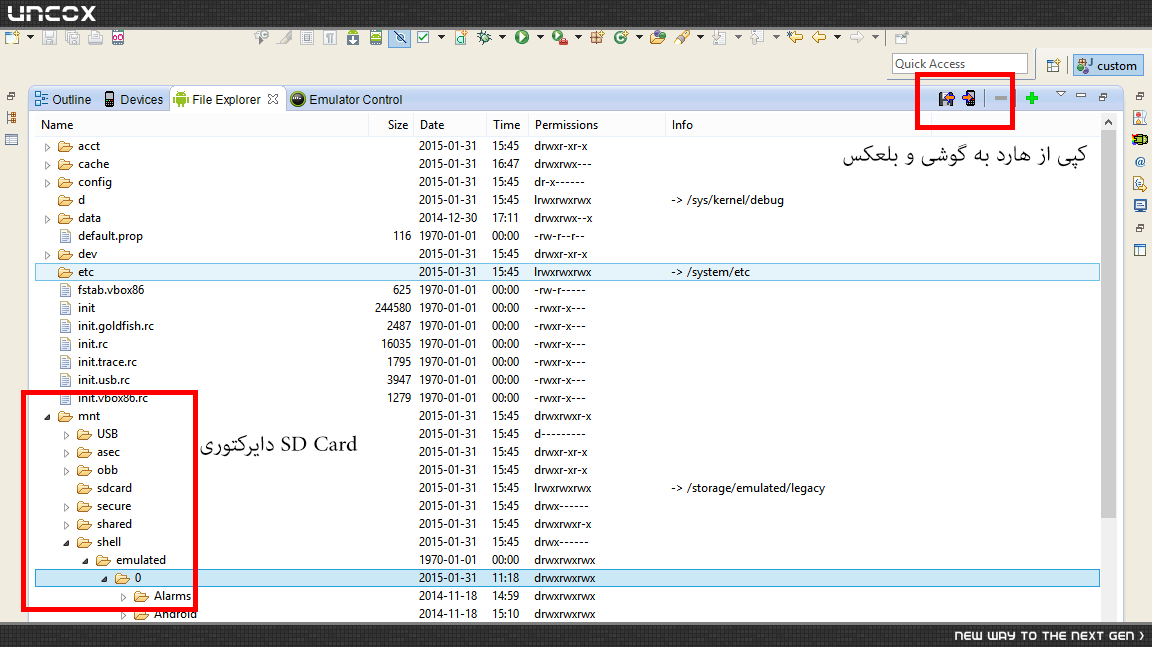This screenshot has height=647, width=1152.
Task: Close the File Explorer tab
Action: point(273,98)
